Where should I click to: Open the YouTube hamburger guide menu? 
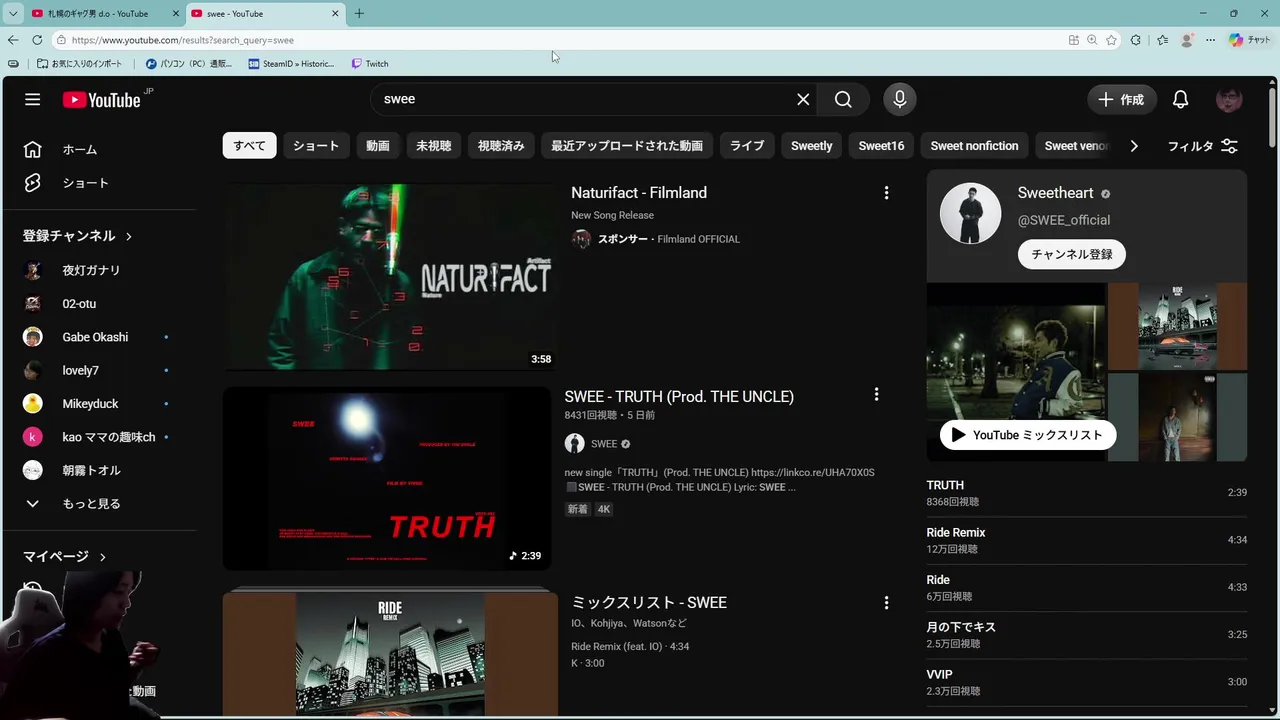point(33,99)
